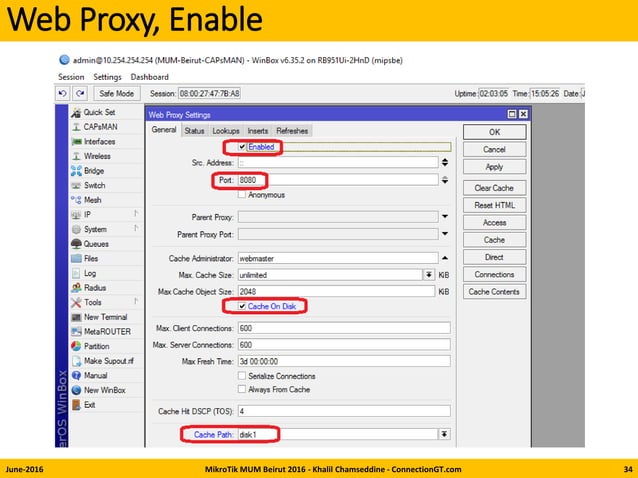Toggle the Cache On Disk checkbox
This screenshot has width=638, height=478.
click(x=242, y=306)
